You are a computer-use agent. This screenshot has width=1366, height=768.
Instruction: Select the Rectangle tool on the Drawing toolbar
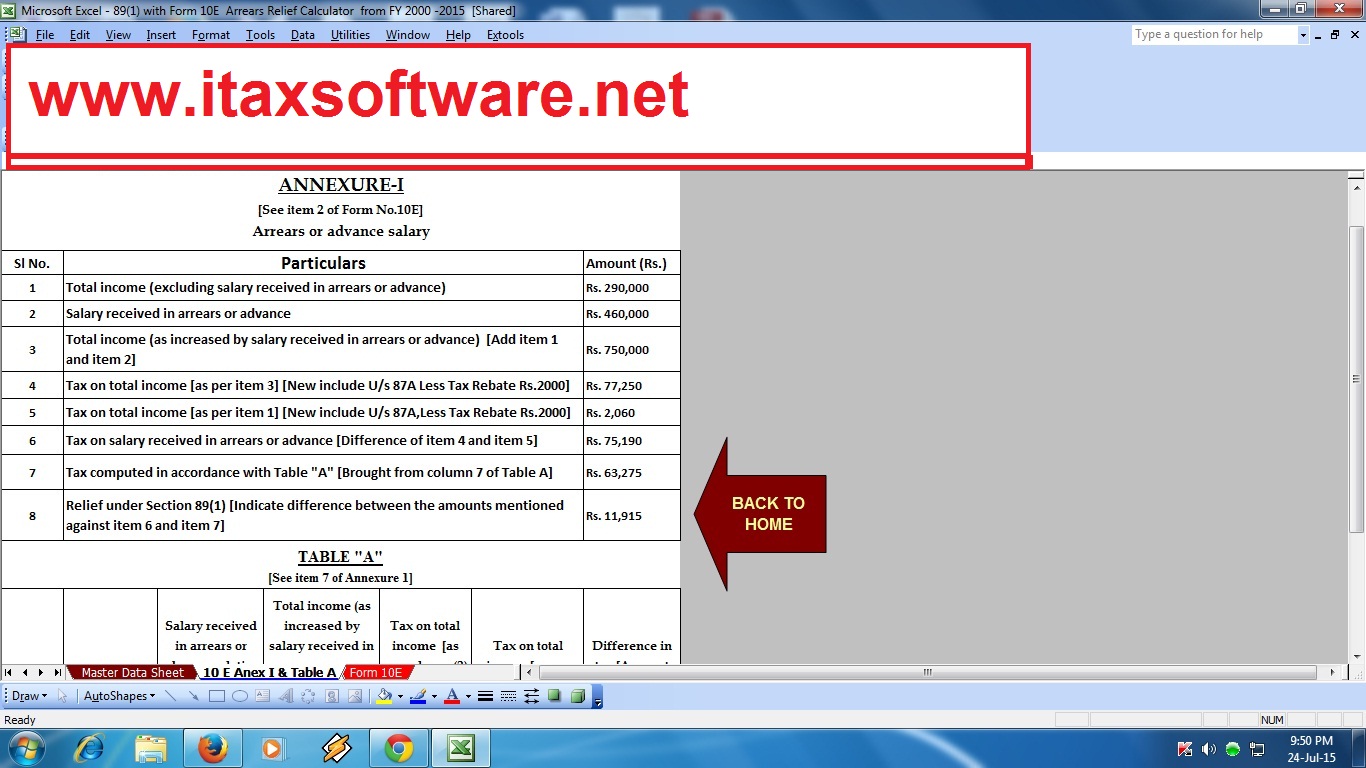tap(216, 695)
